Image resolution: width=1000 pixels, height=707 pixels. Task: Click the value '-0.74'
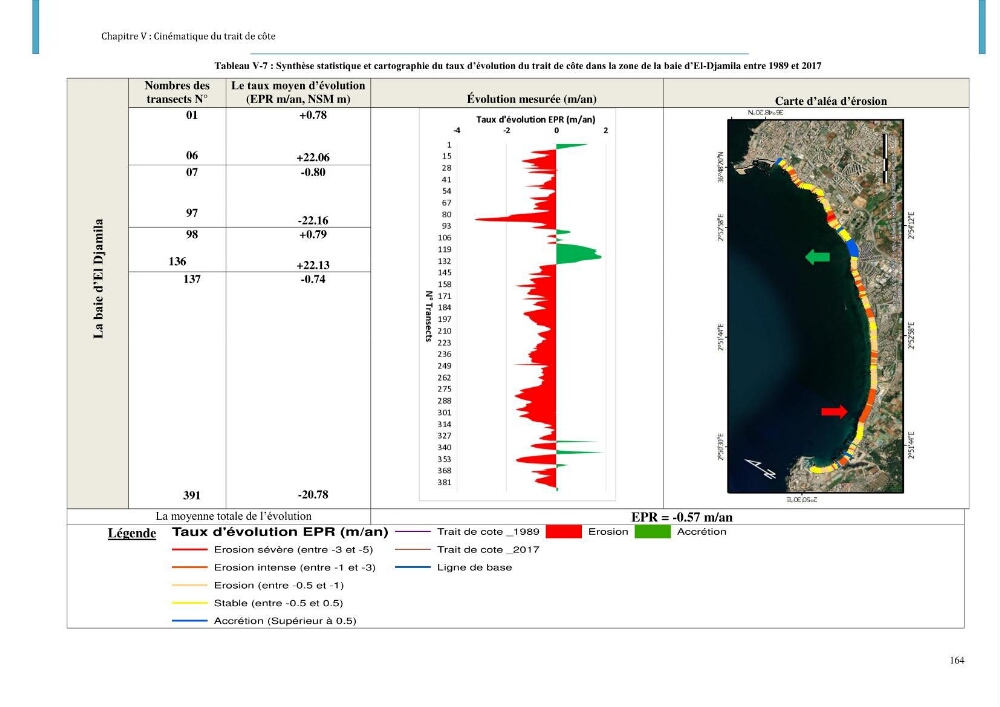tap(313, 279)
